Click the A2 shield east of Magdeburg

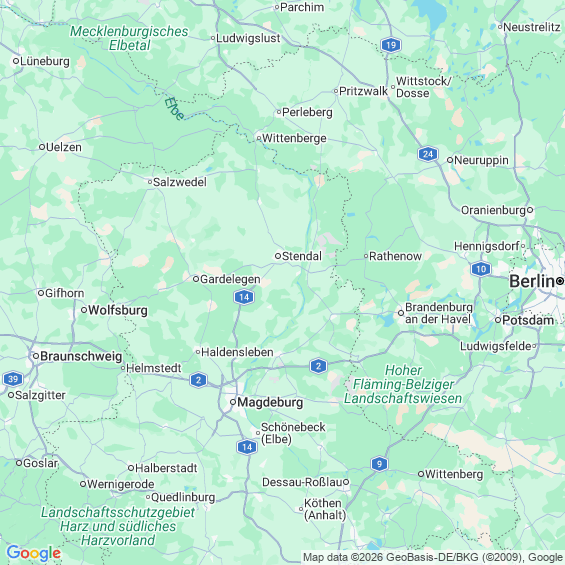pos(318,366)
